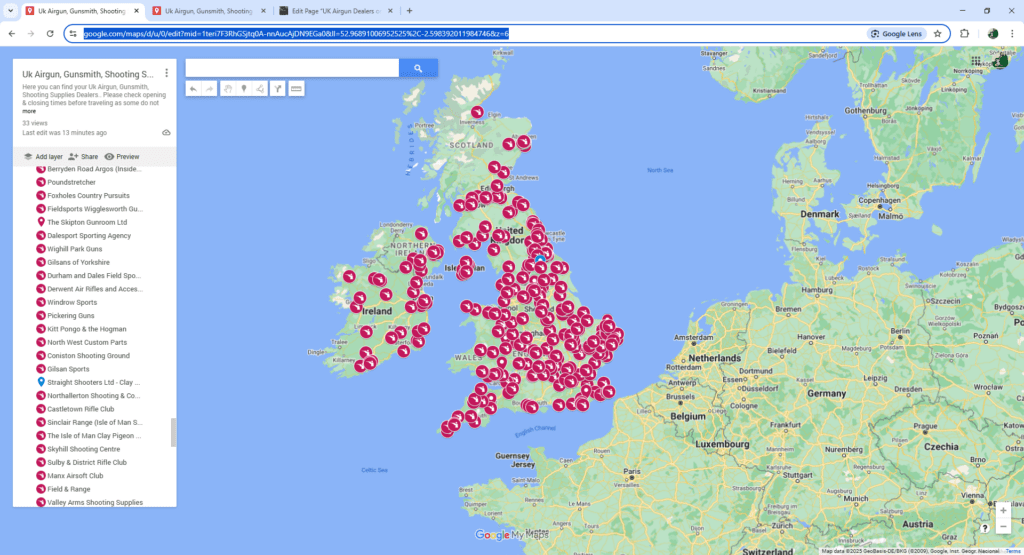The height and width of the screenshot is (555, 1024).
Task: Select Kitt Pongo & the Hogman entry
Action: [x=87, y=329]
